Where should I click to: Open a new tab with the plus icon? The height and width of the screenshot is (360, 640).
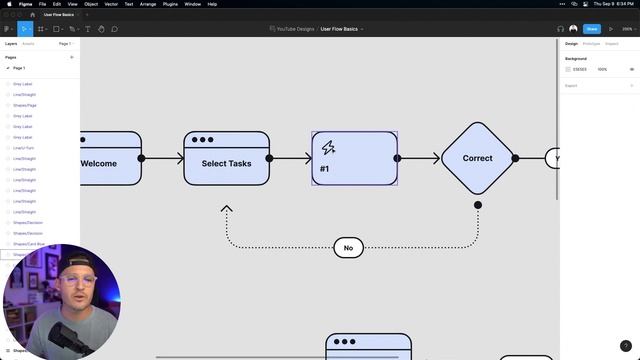tap(87, 15)
